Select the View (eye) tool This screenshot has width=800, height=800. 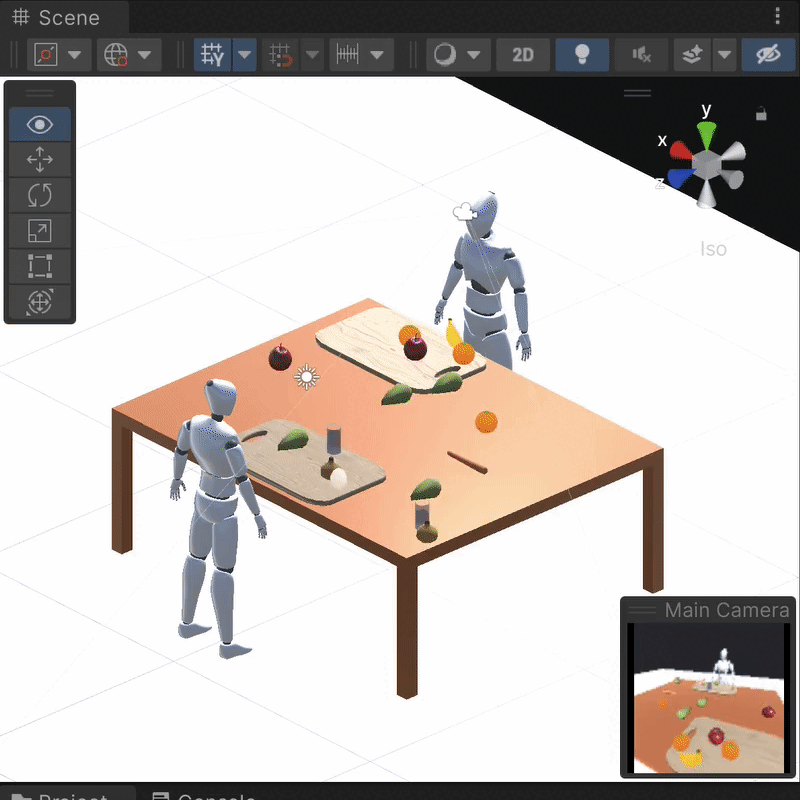point(40,124)
